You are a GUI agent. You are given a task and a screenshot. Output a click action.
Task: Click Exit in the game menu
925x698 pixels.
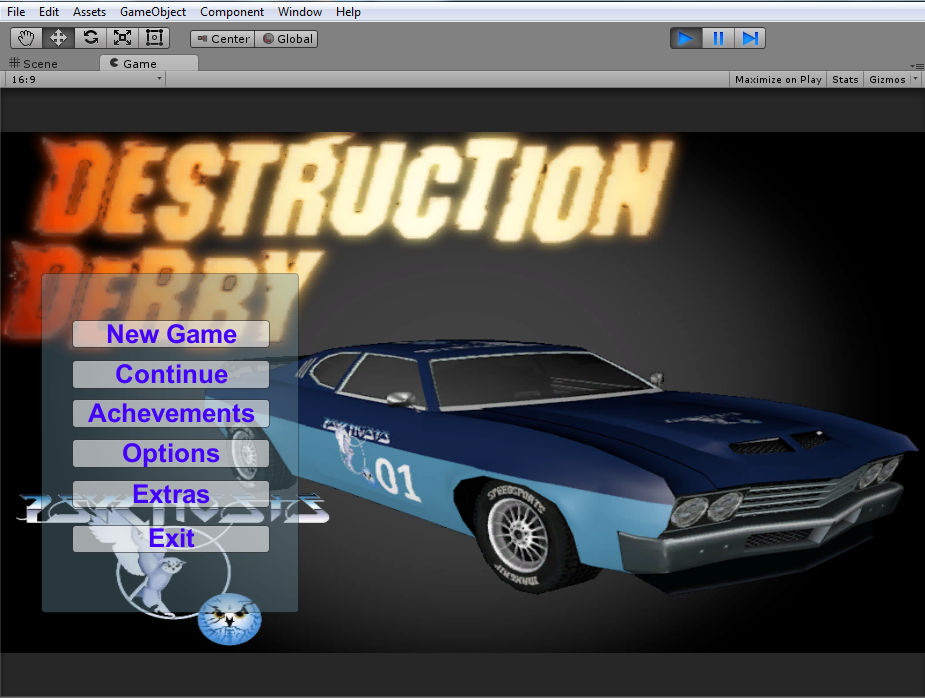(x=170, y=538)
